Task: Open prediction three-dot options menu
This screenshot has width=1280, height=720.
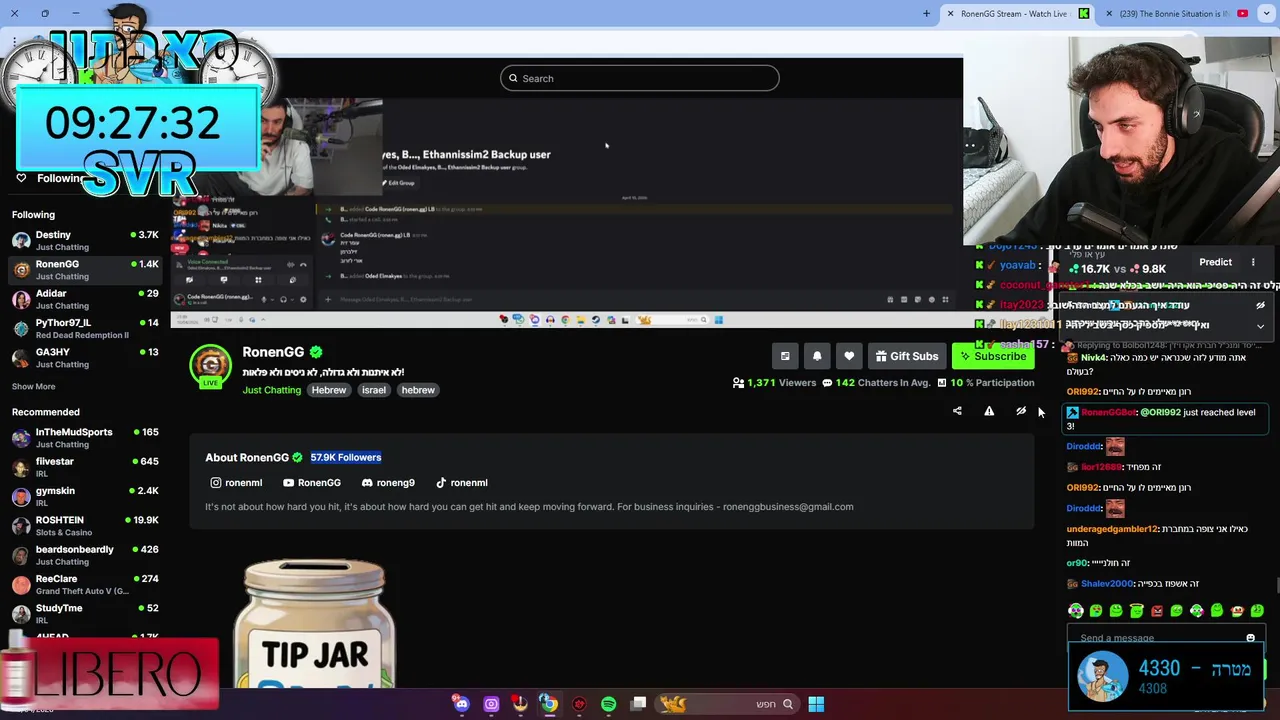Action: (1253, 262)
